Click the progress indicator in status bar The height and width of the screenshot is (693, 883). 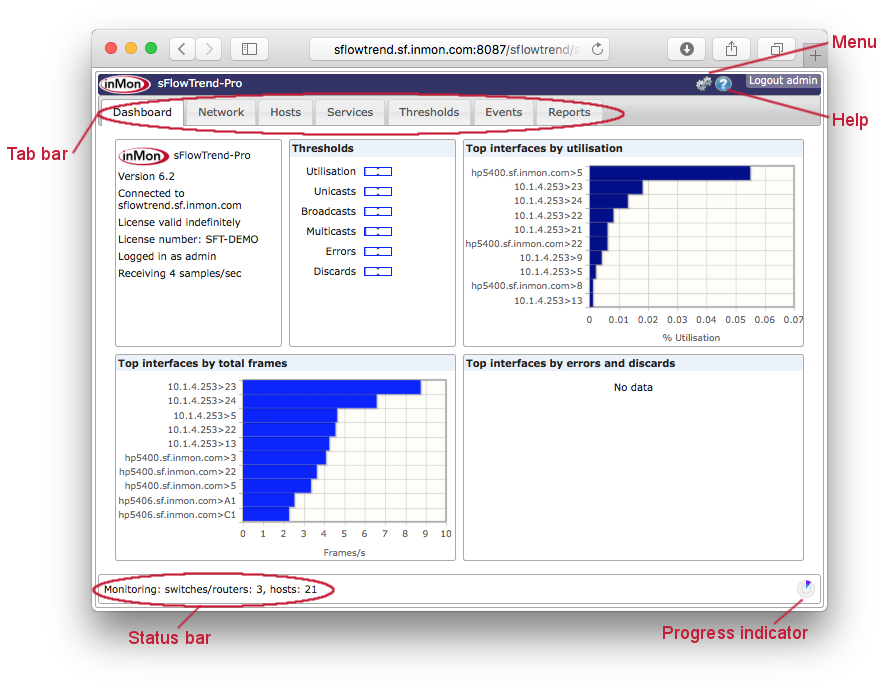click(806, 588)
